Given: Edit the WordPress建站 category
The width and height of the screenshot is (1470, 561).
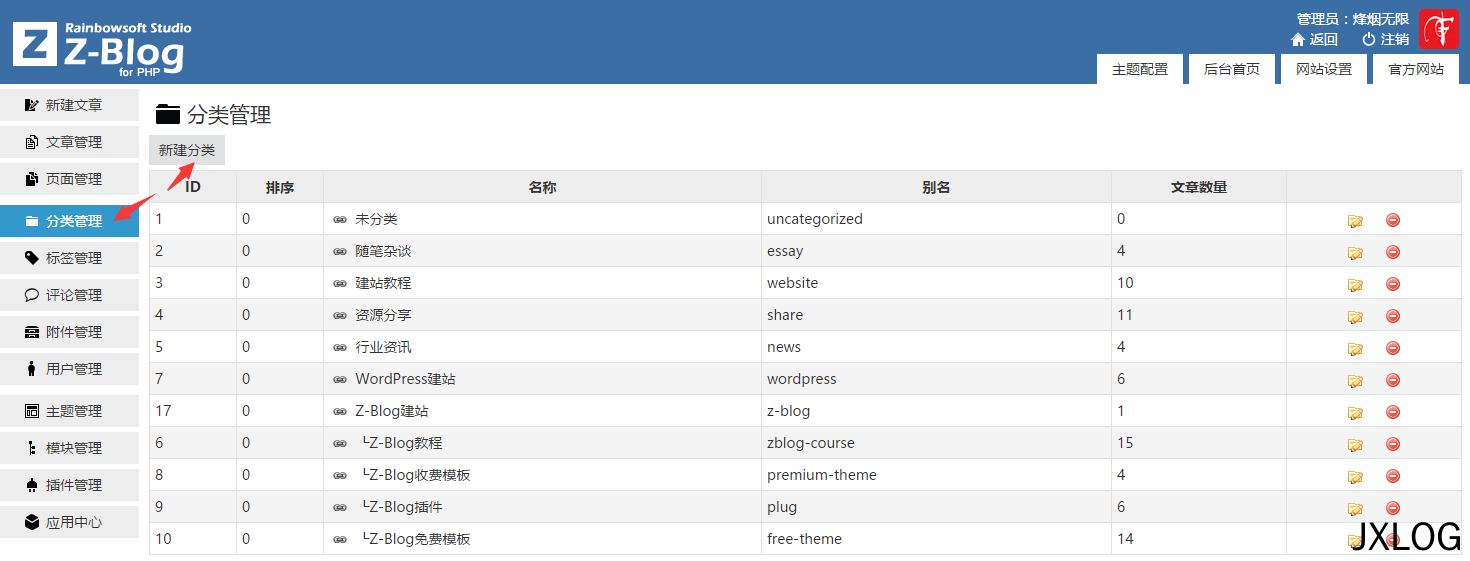Looking at the screenshot, I should tap(1355, 381).
